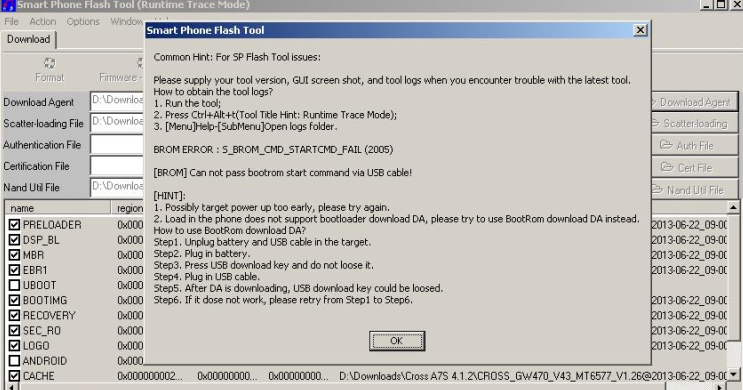Uncheck the MBR partition
This screenshot has width=743, height=390.
pyautogui.click(x=14, y=255)
